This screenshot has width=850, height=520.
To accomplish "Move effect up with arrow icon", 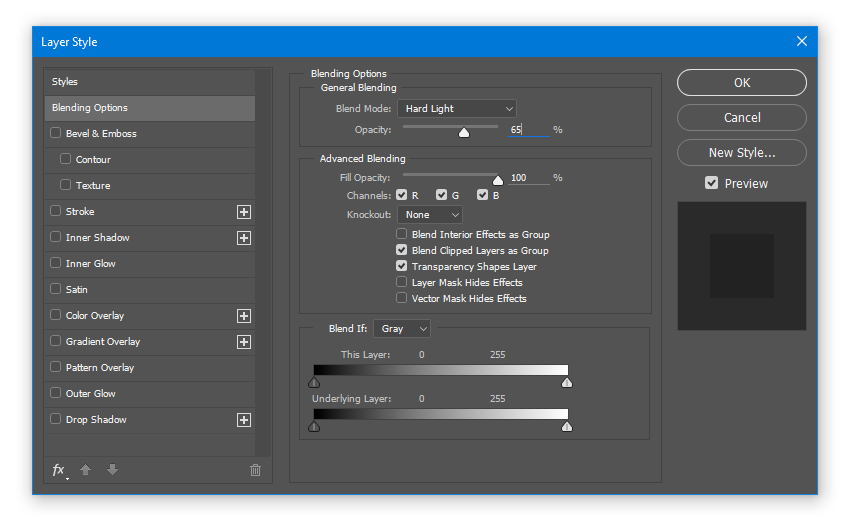I will click(85, 470).
